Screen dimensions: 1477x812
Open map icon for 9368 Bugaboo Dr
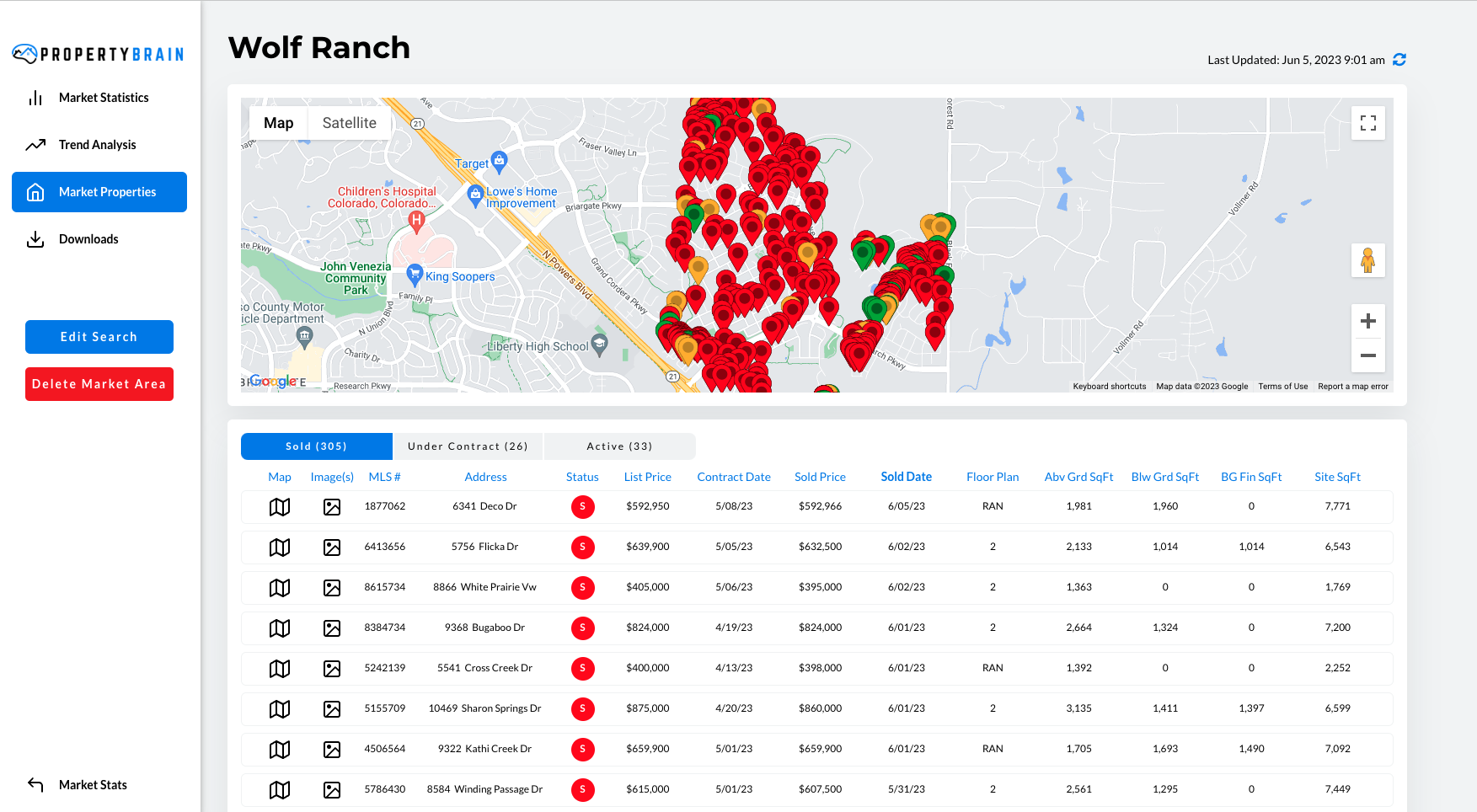(280, 628)
